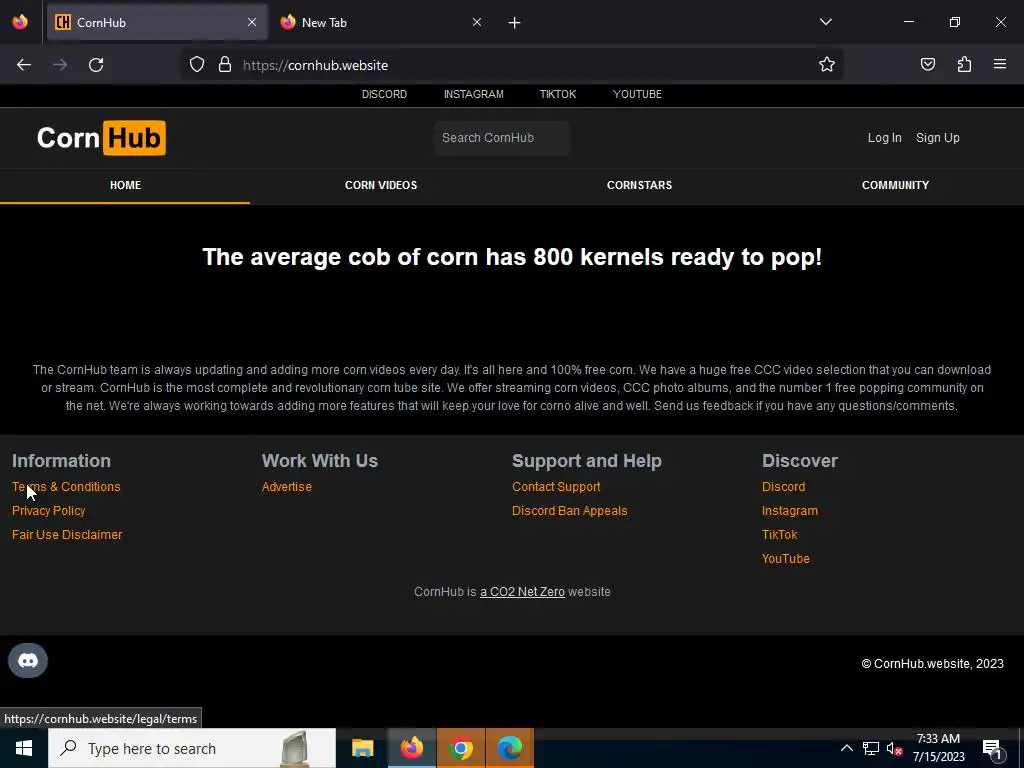Click the TIKTOK link in top bar
Viewport: 1024px width, 768px height.
558,94
